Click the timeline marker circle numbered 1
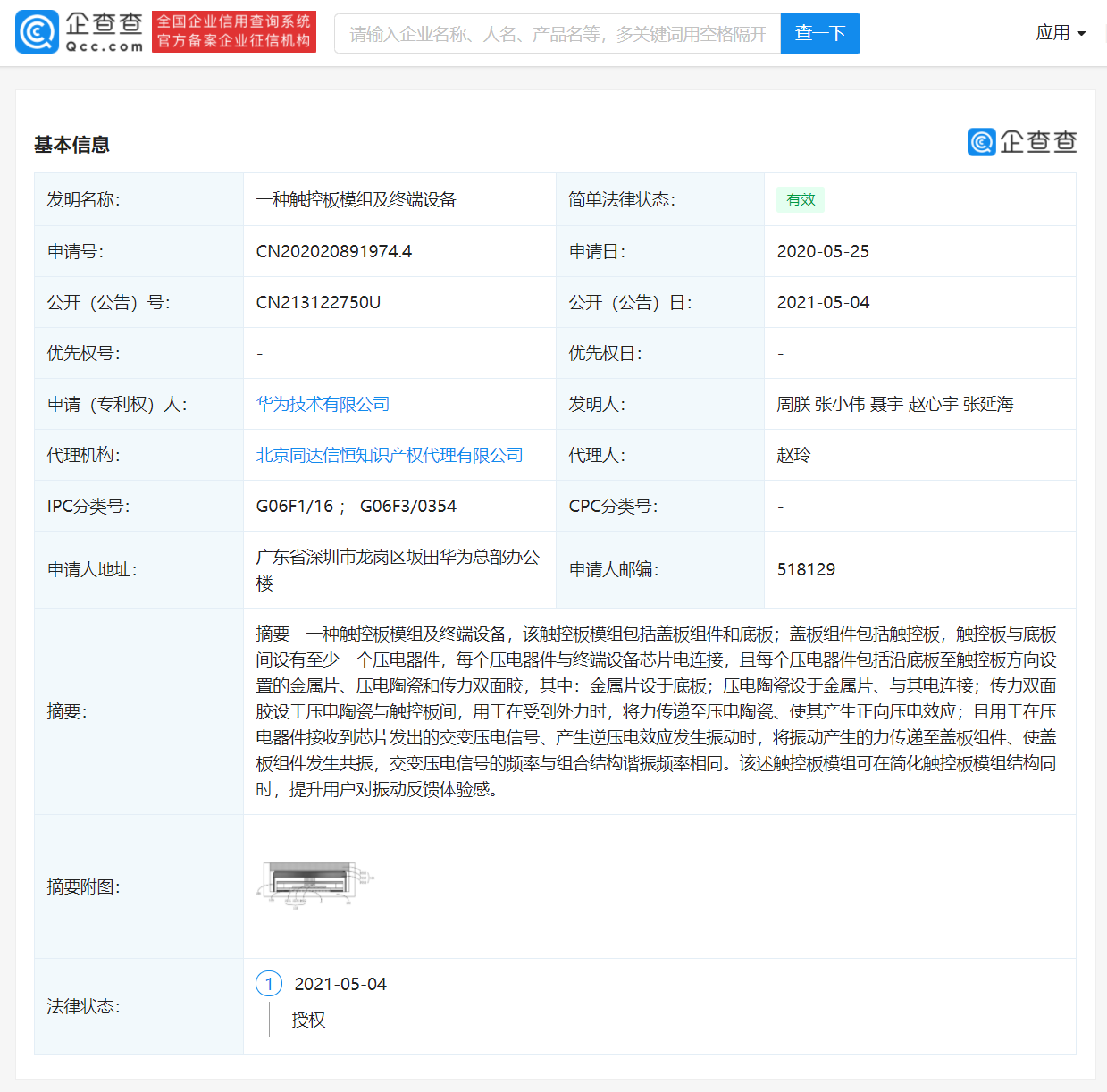 tap(268, 983)
